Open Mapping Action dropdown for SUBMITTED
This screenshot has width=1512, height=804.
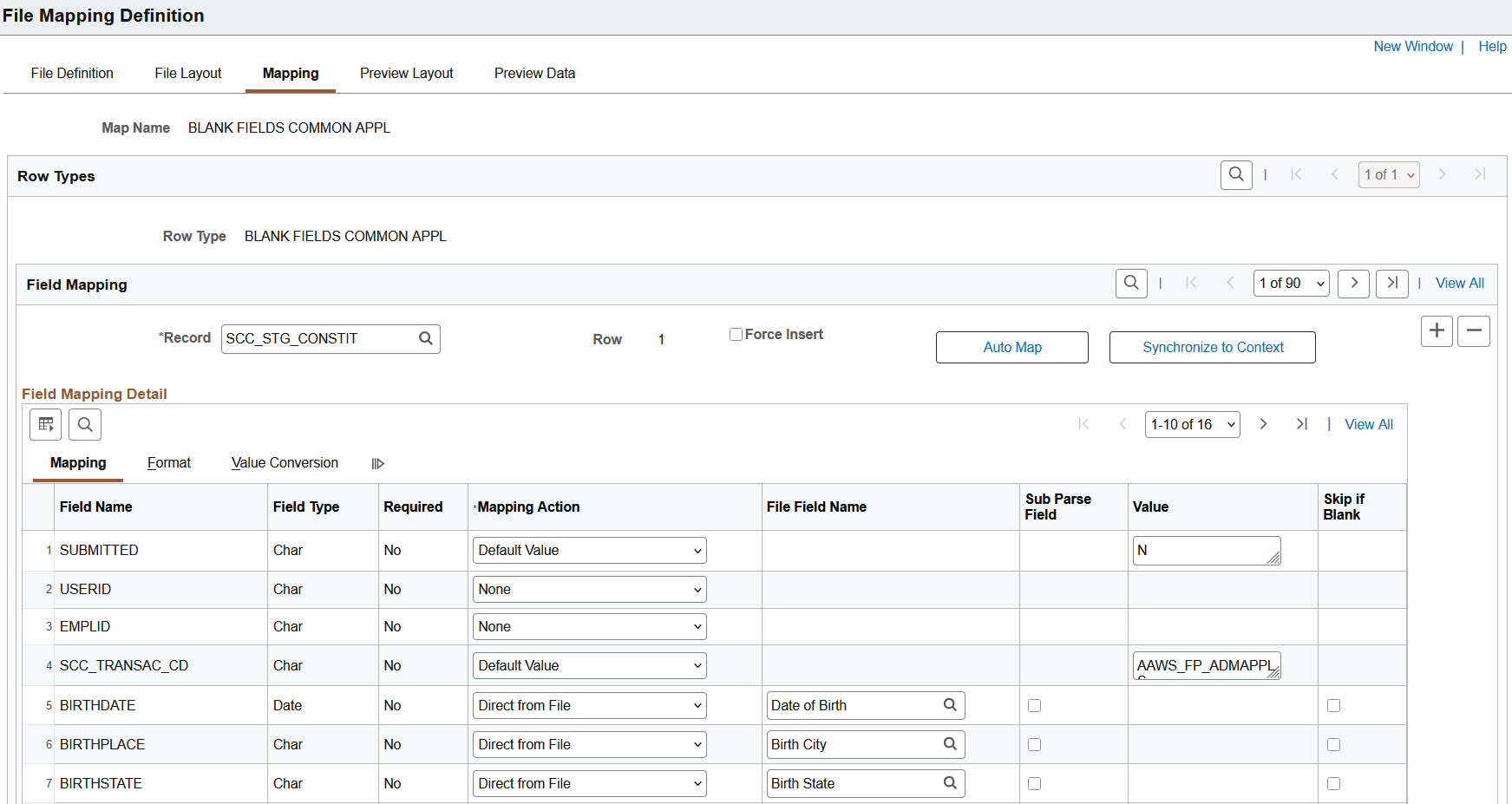[x=589, y=551]
